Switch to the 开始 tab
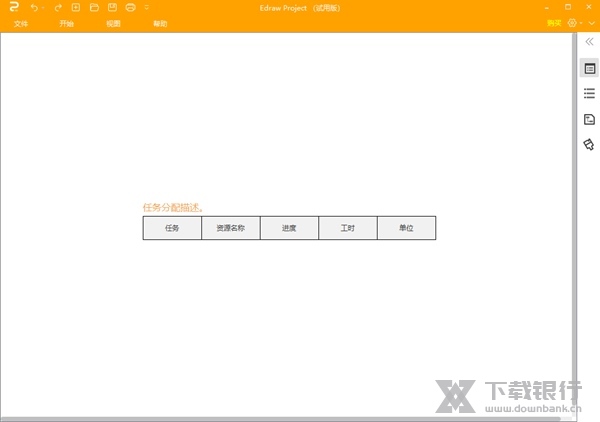The height and width of the screenshot is (422, 600). (66, 24)
